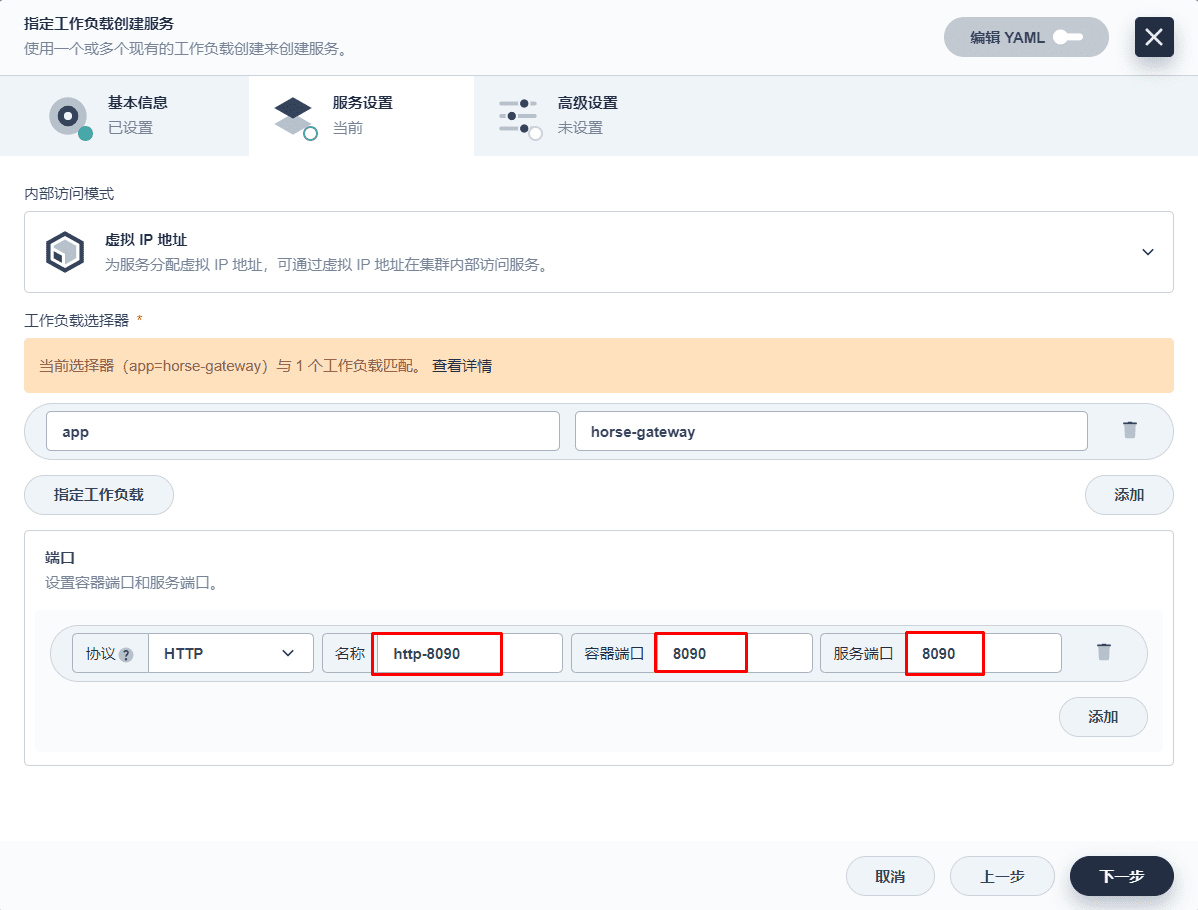Viewport: 1198px width, 910px height.
Task: Click the 内部访问模式 label
Action: click(x=69, y=194)
